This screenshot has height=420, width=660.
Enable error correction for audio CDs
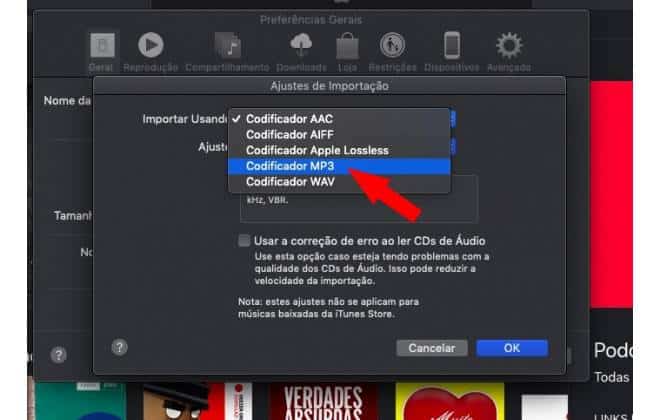244,241
